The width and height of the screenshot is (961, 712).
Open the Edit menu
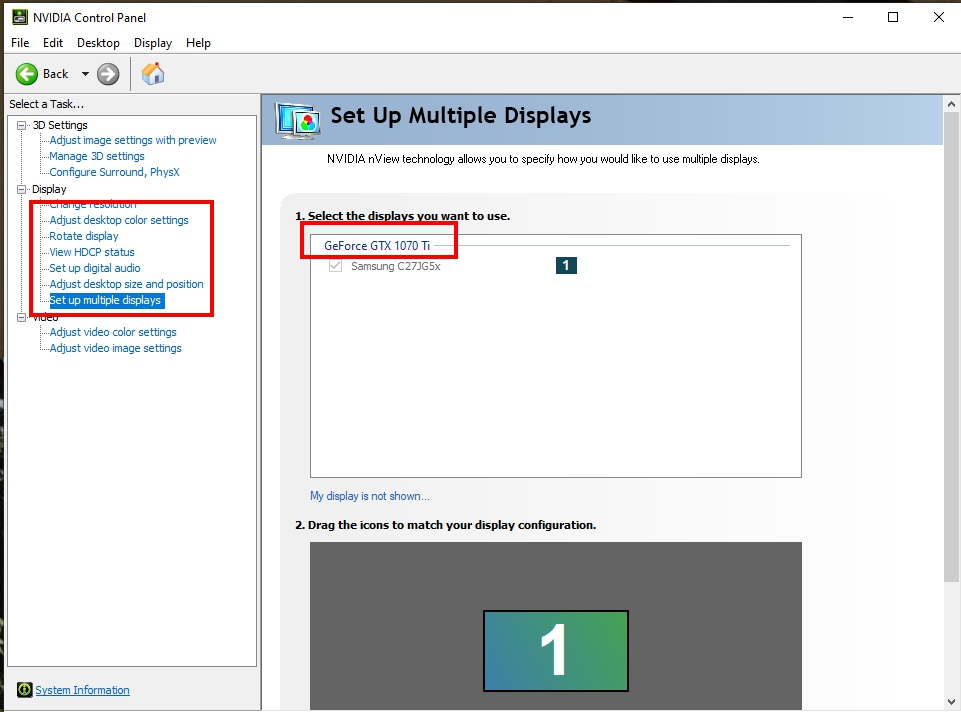53,43
